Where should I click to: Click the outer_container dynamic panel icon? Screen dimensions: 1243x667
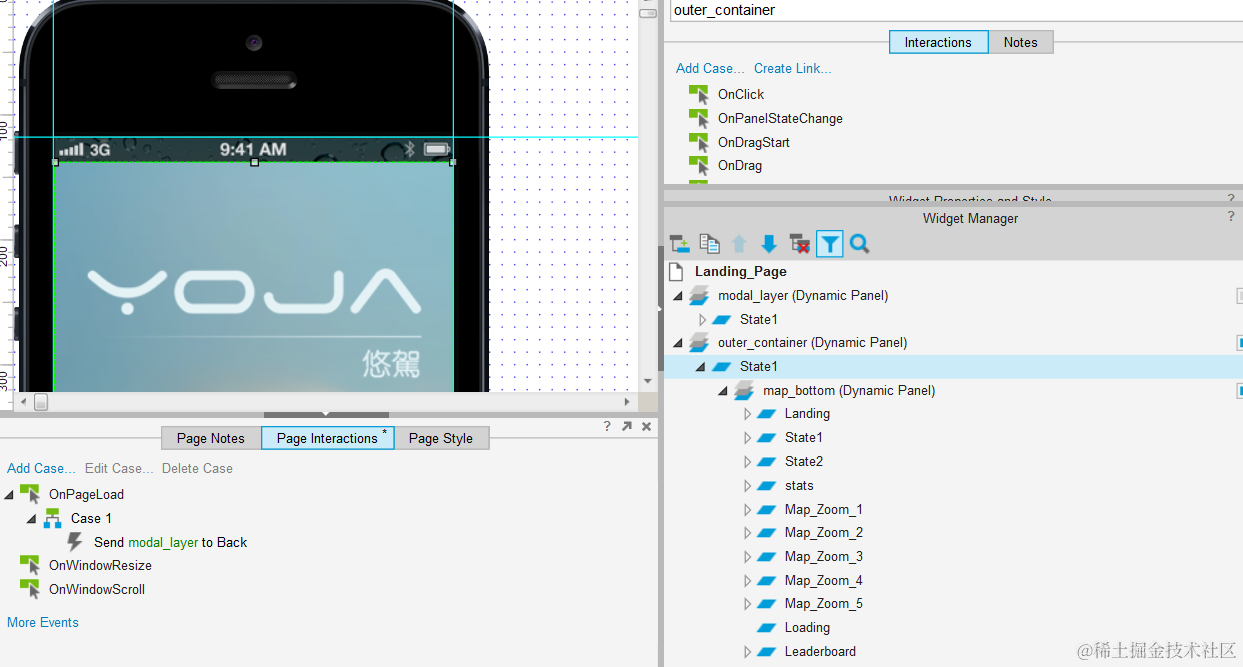pyautogui.click(x=699, y=343)
